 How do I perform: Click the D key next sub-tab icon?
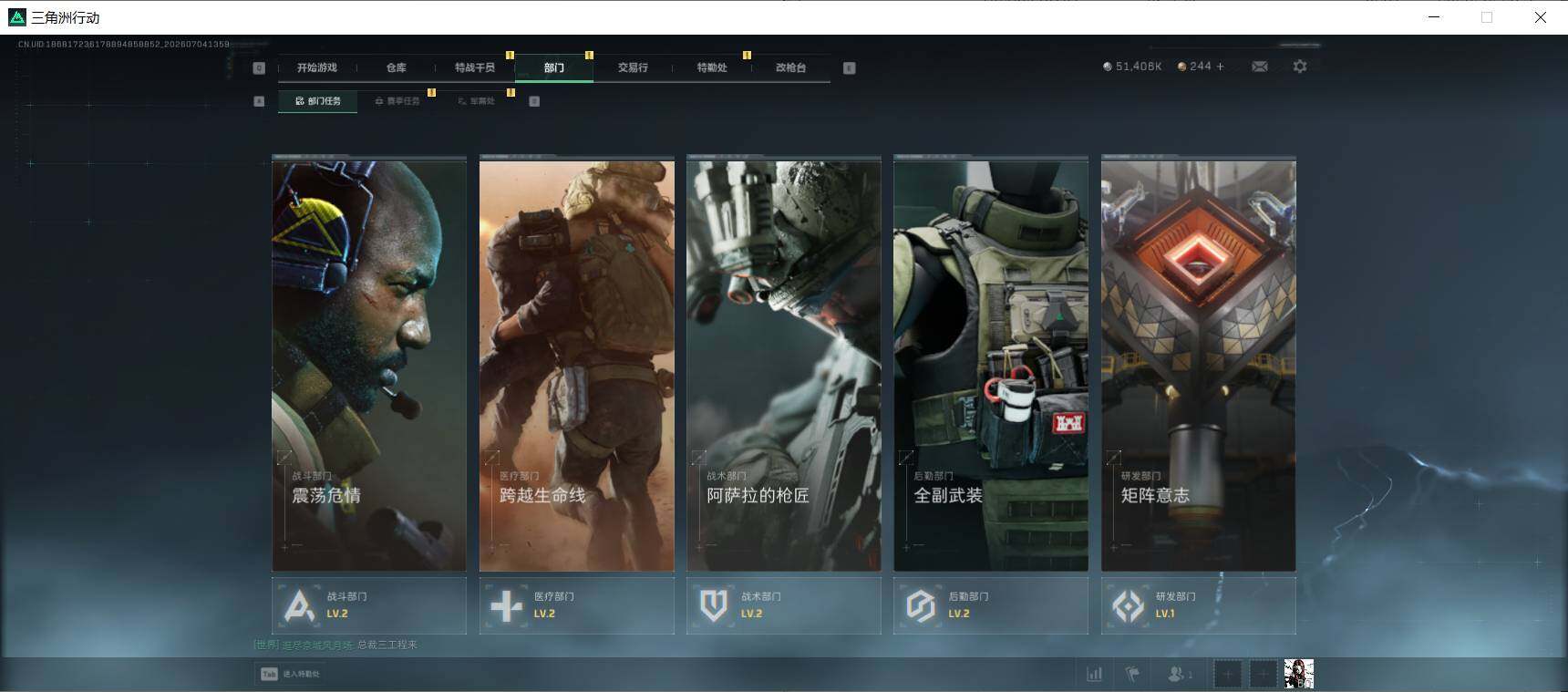point(534,101)
